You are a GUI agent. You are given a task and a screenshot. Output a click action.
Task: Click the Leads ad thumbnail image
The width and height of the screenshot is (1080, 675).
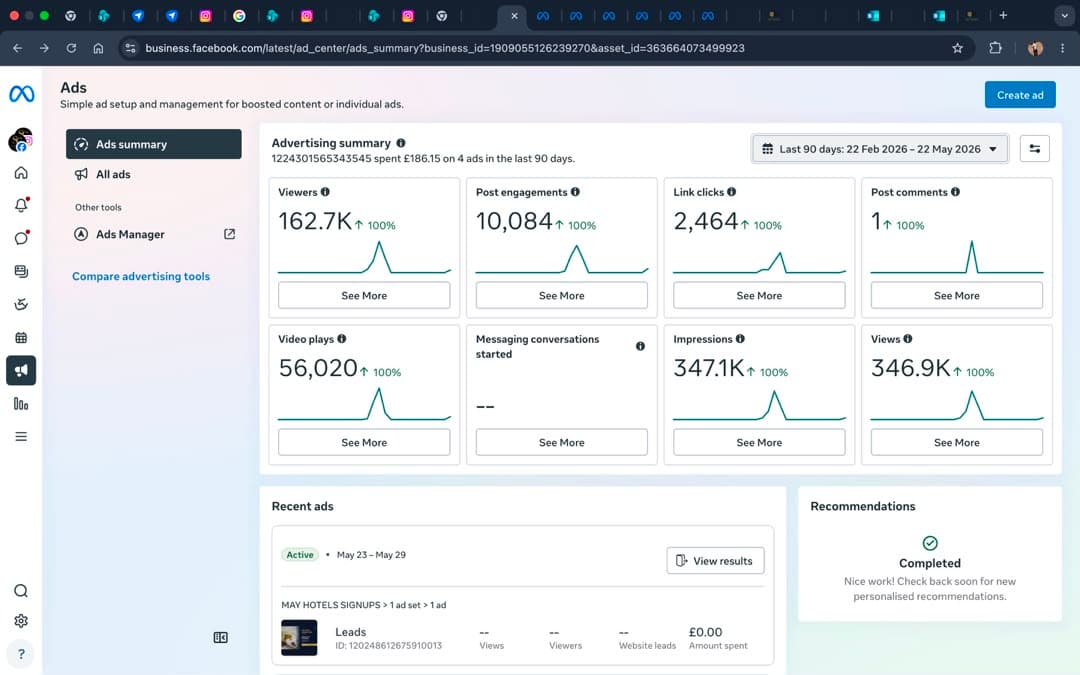point(299,638)
